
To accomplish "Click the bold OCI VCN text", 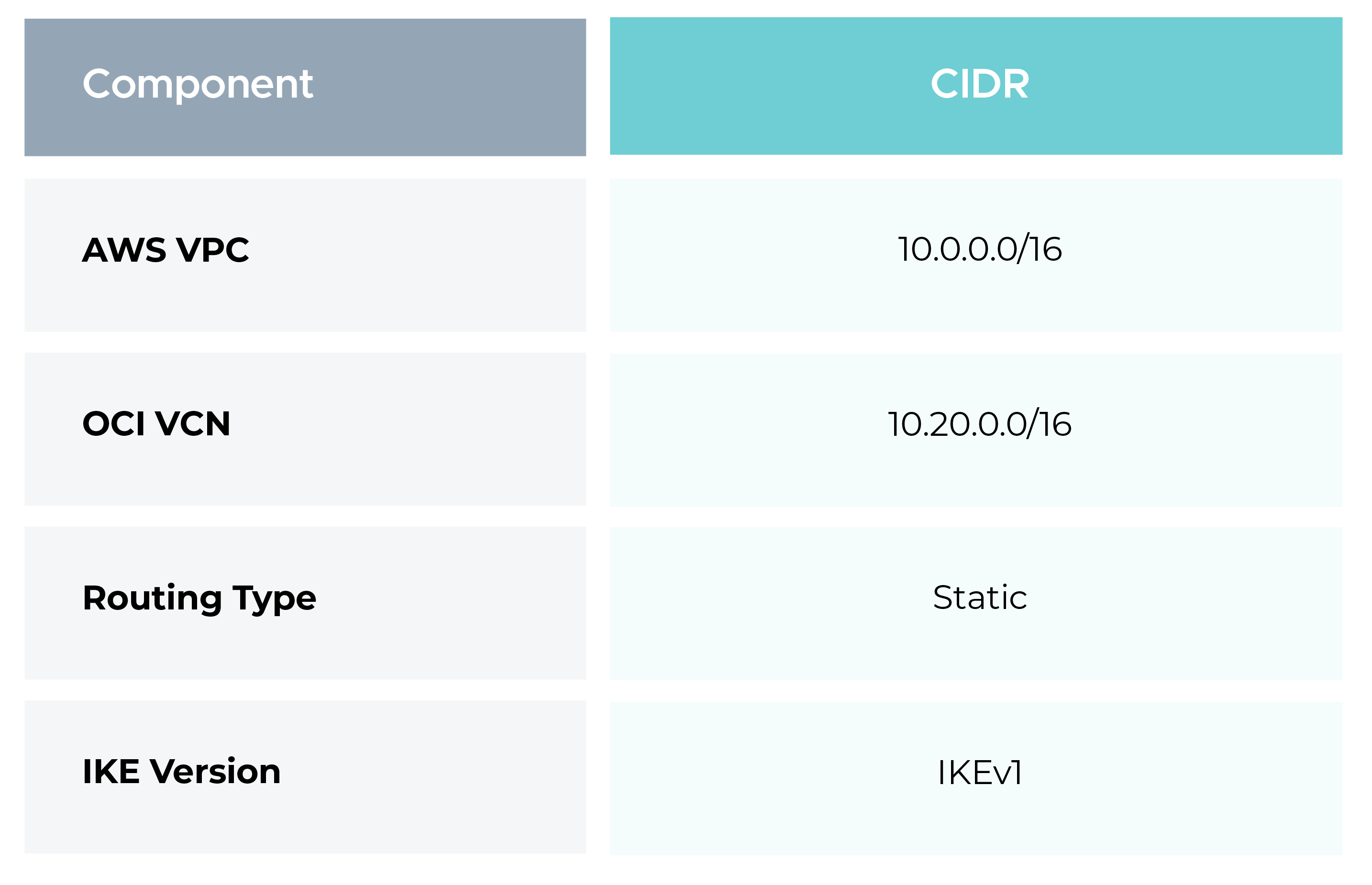I will (x=156, y=423).
